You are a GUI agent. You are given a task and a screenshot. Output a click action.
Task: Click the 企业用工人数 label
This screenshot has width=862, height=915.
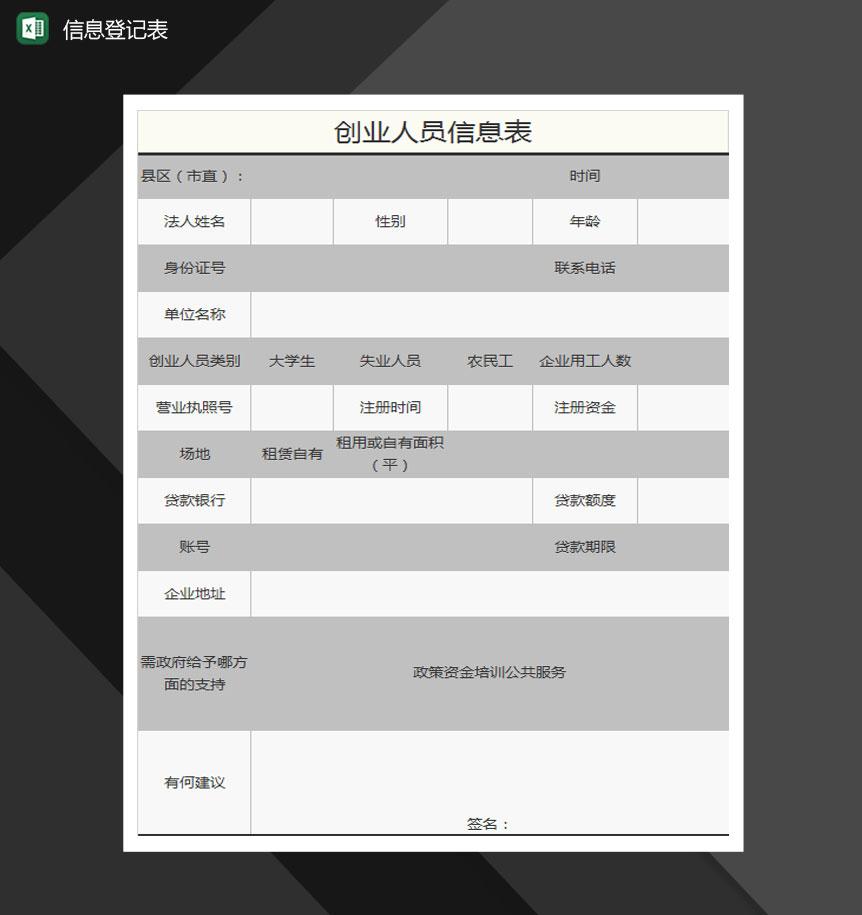(x=585, y=361)
